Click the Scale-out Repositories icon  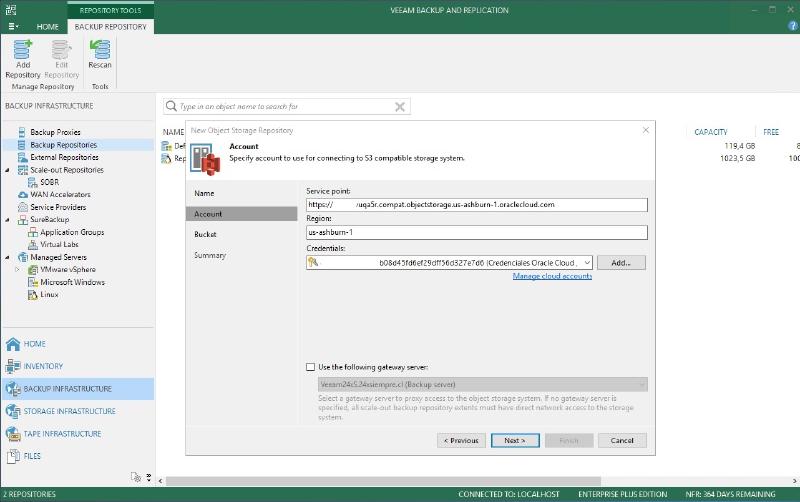pos(22,170)
